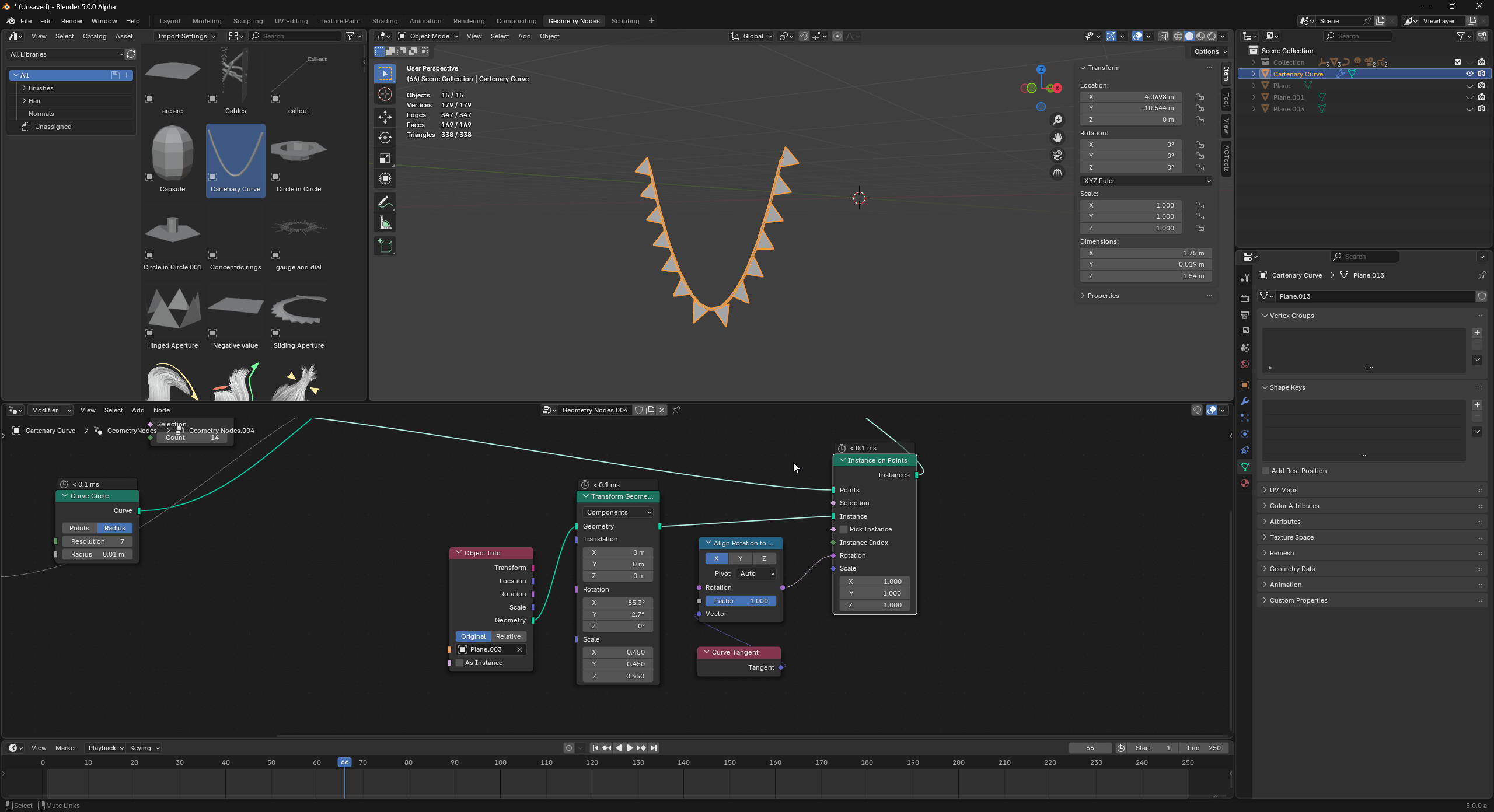Image resolution: width=1494 pixels, height=812 pixels.
Task: Expand the UV Maps panel
Action: 1284,490
